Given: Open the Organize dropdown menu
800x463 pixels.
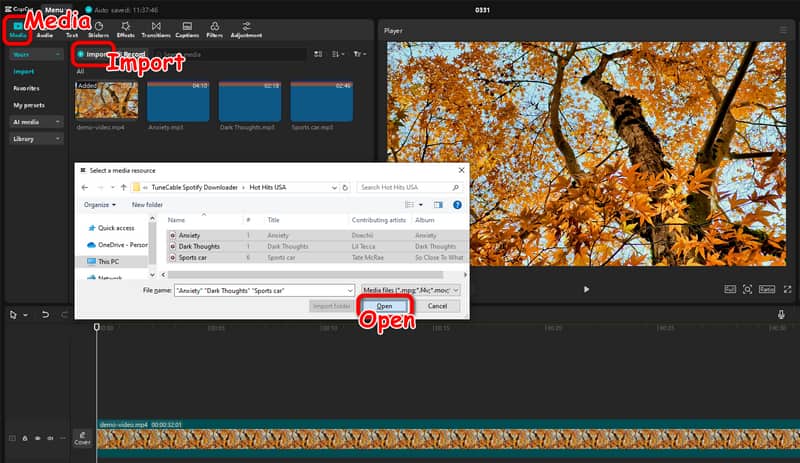Looking at the screenshot, I should [100, 205].
